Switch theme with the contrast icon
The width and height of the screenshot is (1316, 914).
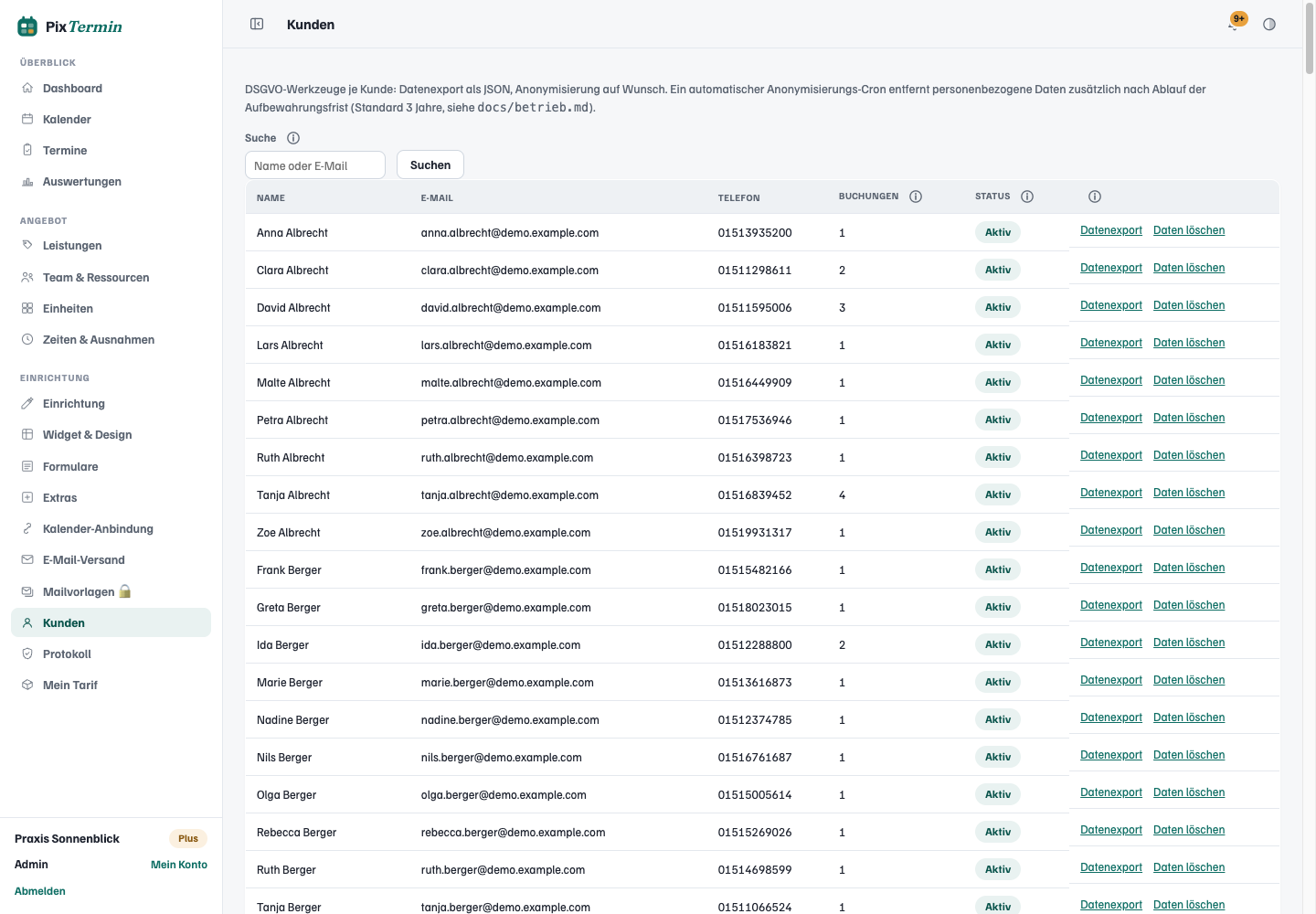pos(1269,25)
